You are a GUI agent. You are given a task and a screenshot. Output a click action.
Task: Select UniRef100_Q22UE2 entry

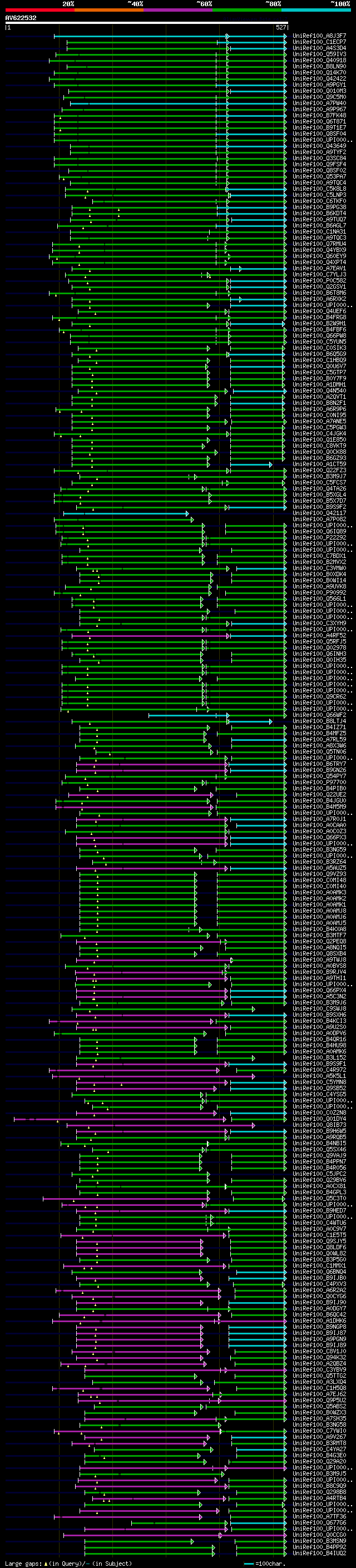(319, 794)
